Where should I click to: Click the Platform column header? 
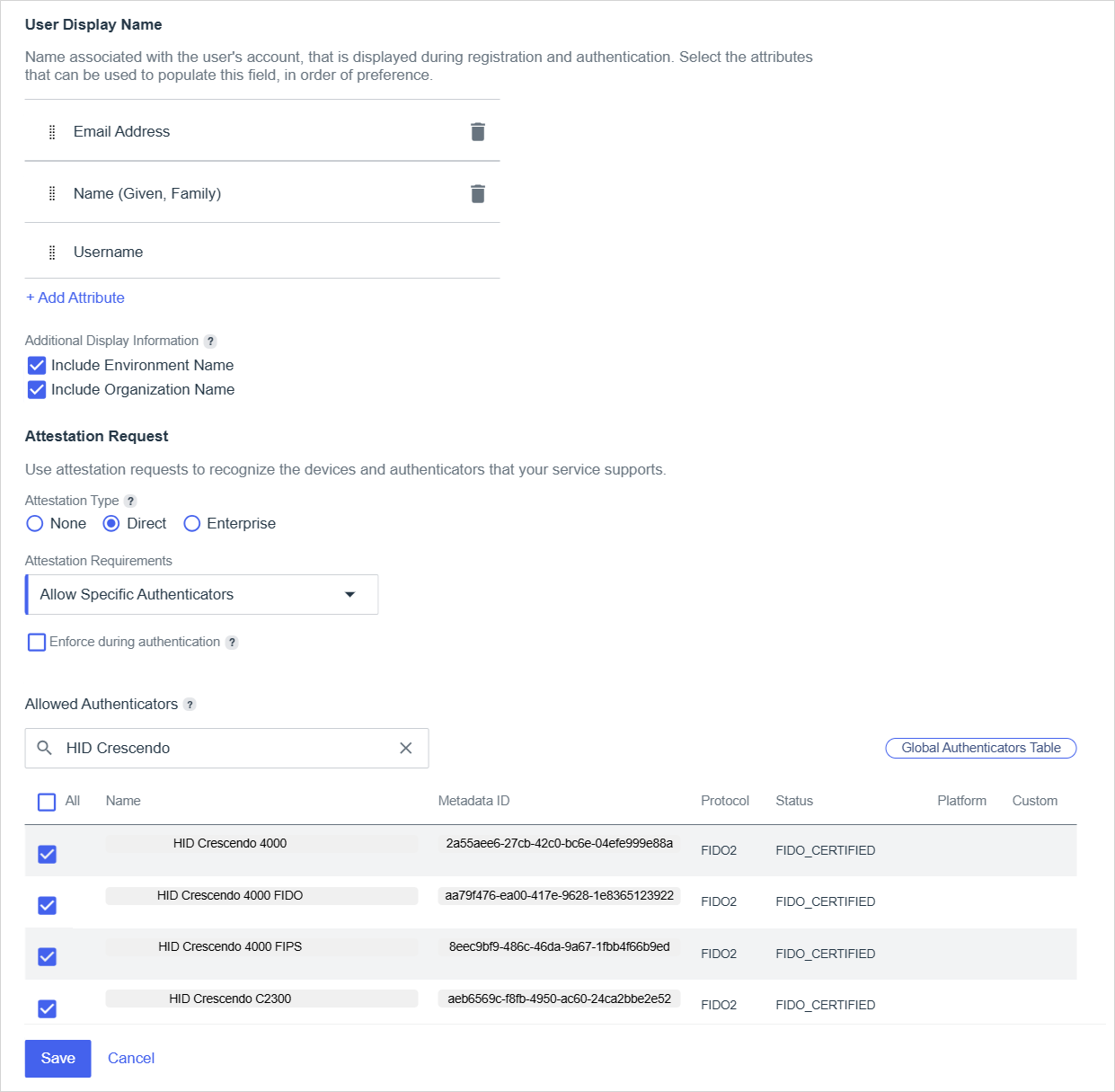(x=961, y=801)
